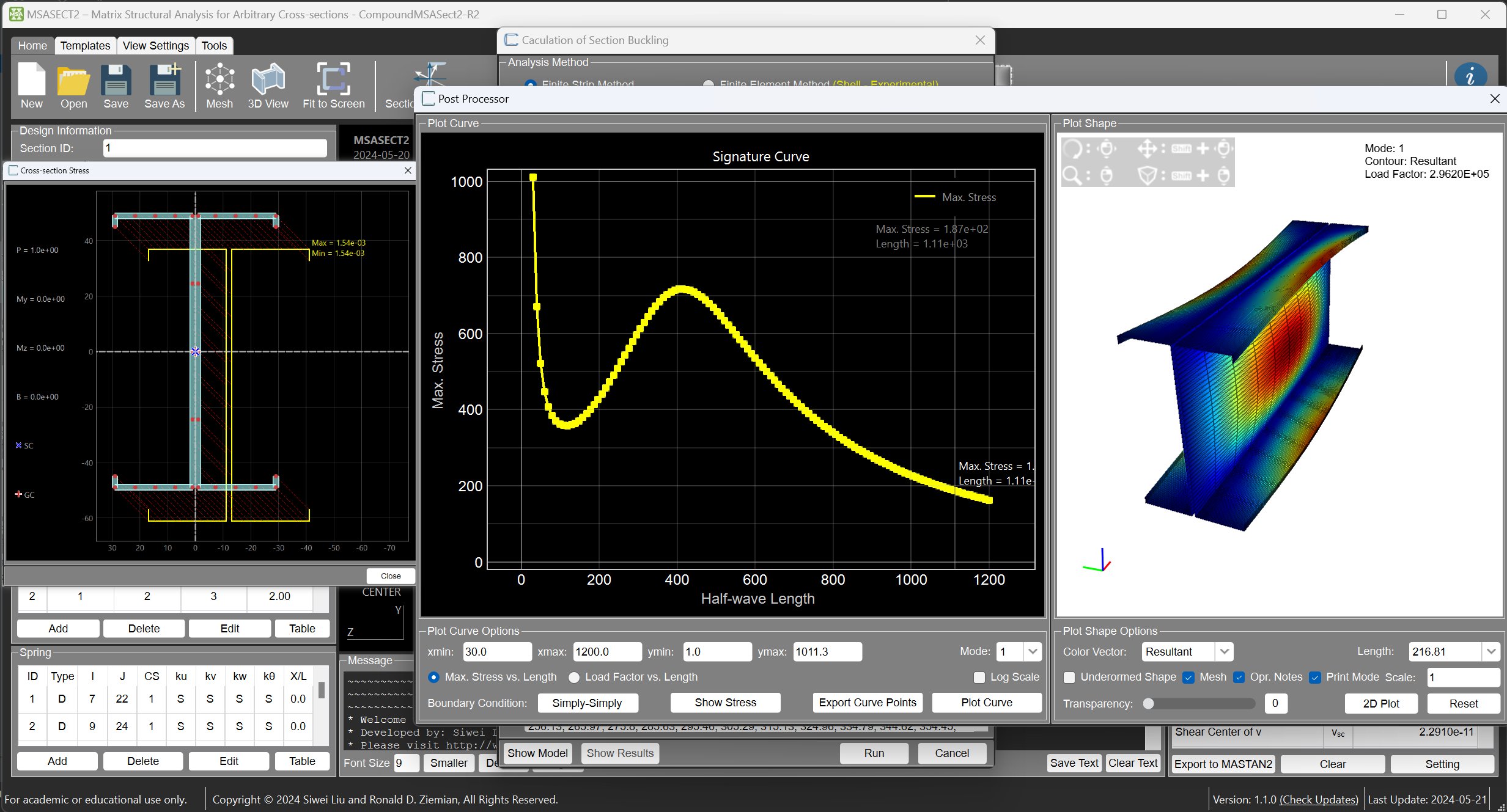Enable the Log Scale checkbox
The height and width of the screenshot is (812, 1507).
(x=979, y=677)
